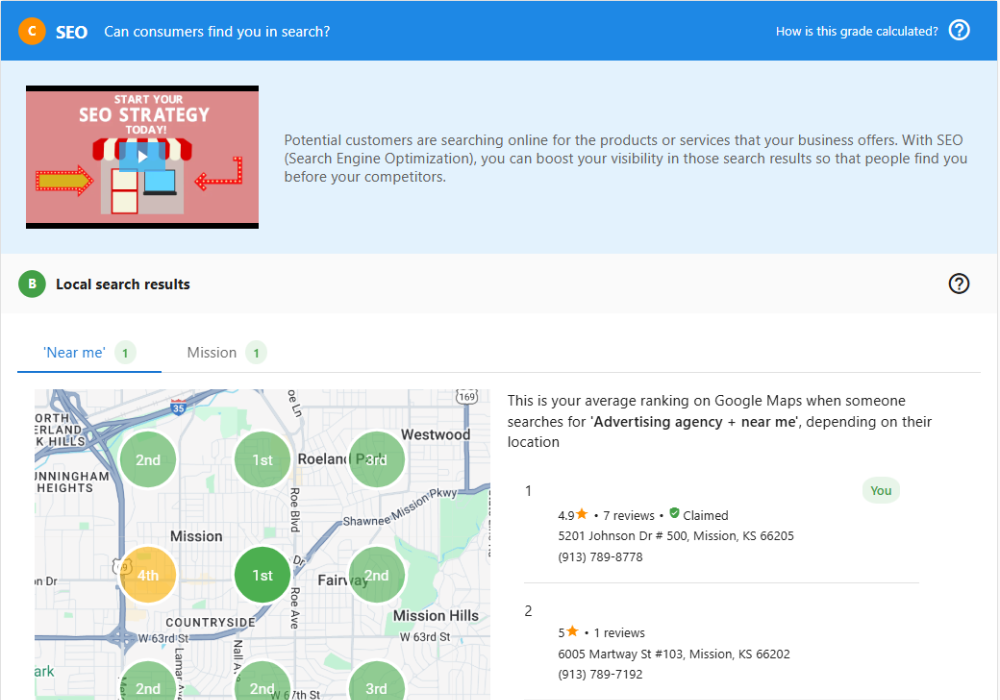Viewport: 1000px width, 700px height.
Task: Click the phone number (913) 789-7192
Action: [600, 674]
